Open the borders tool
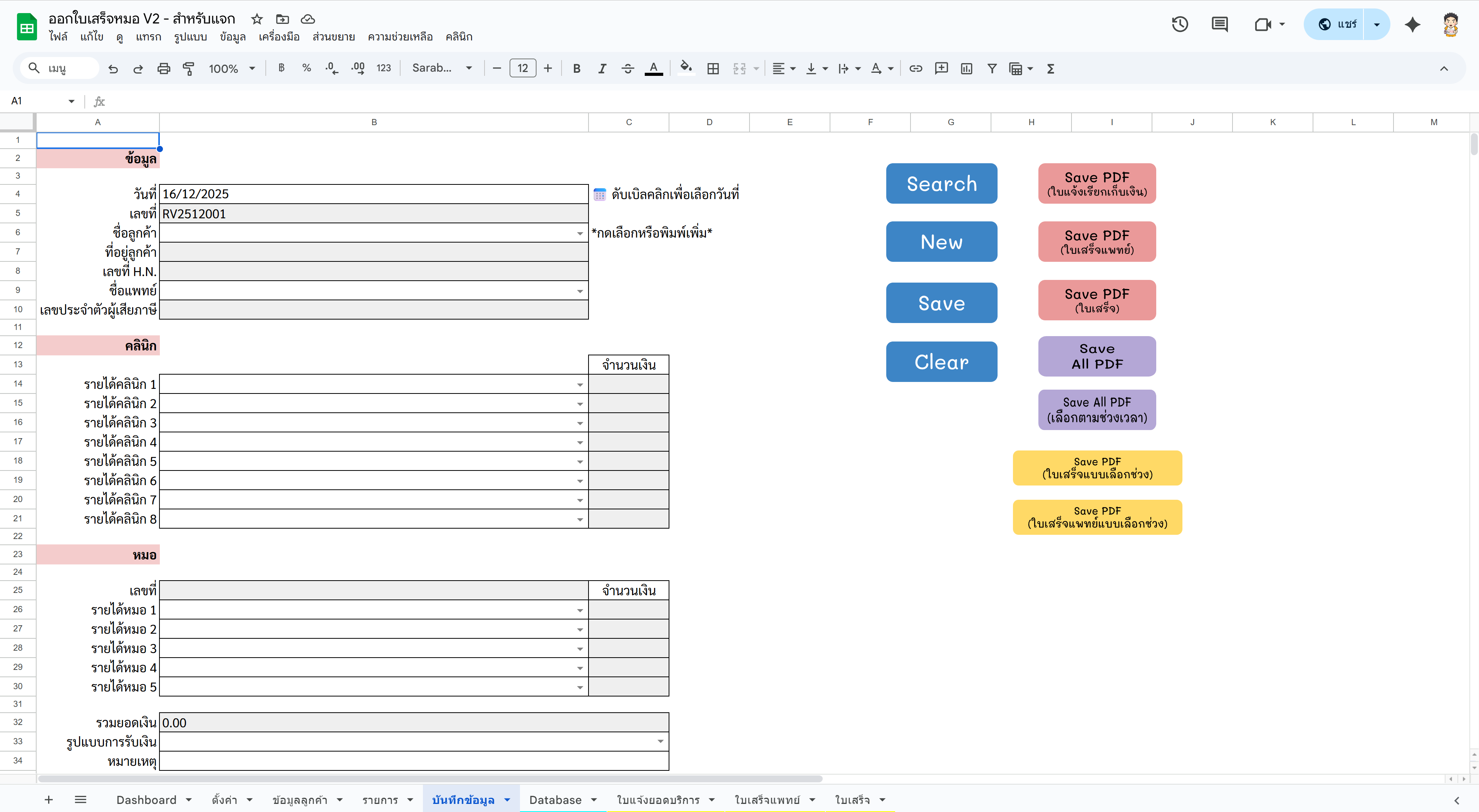Viewport: 1479px width, 812px height. point(713,69)
